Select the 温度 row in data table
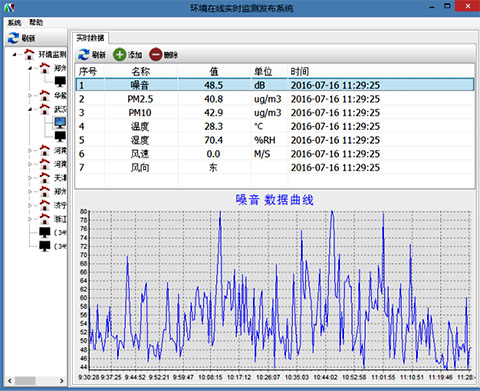Viewport: 480px width, 391px height. click(275, 126)
